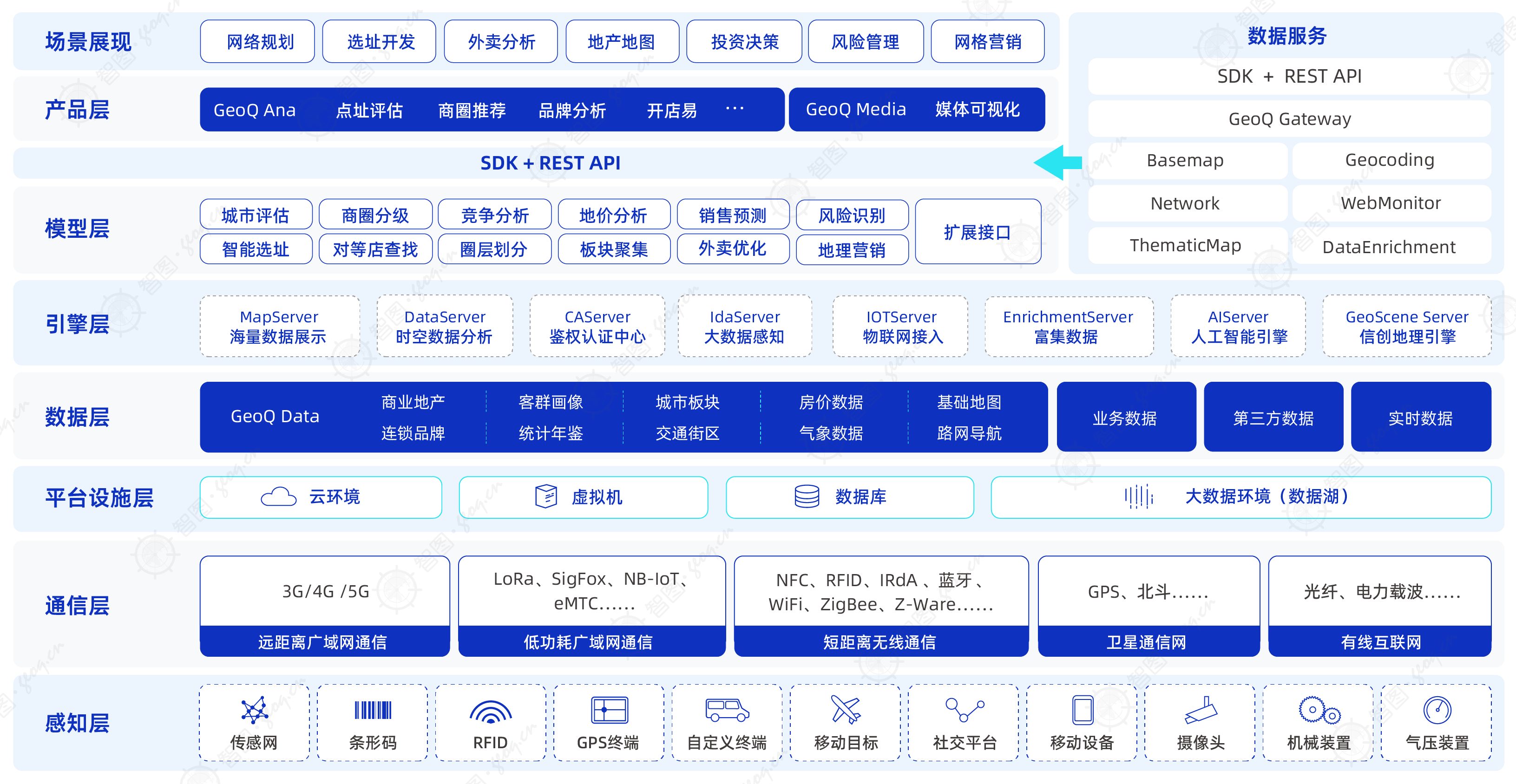Click the 业务数据 data block
The width and height of the screenshot is (1516, 784).
1126,417
